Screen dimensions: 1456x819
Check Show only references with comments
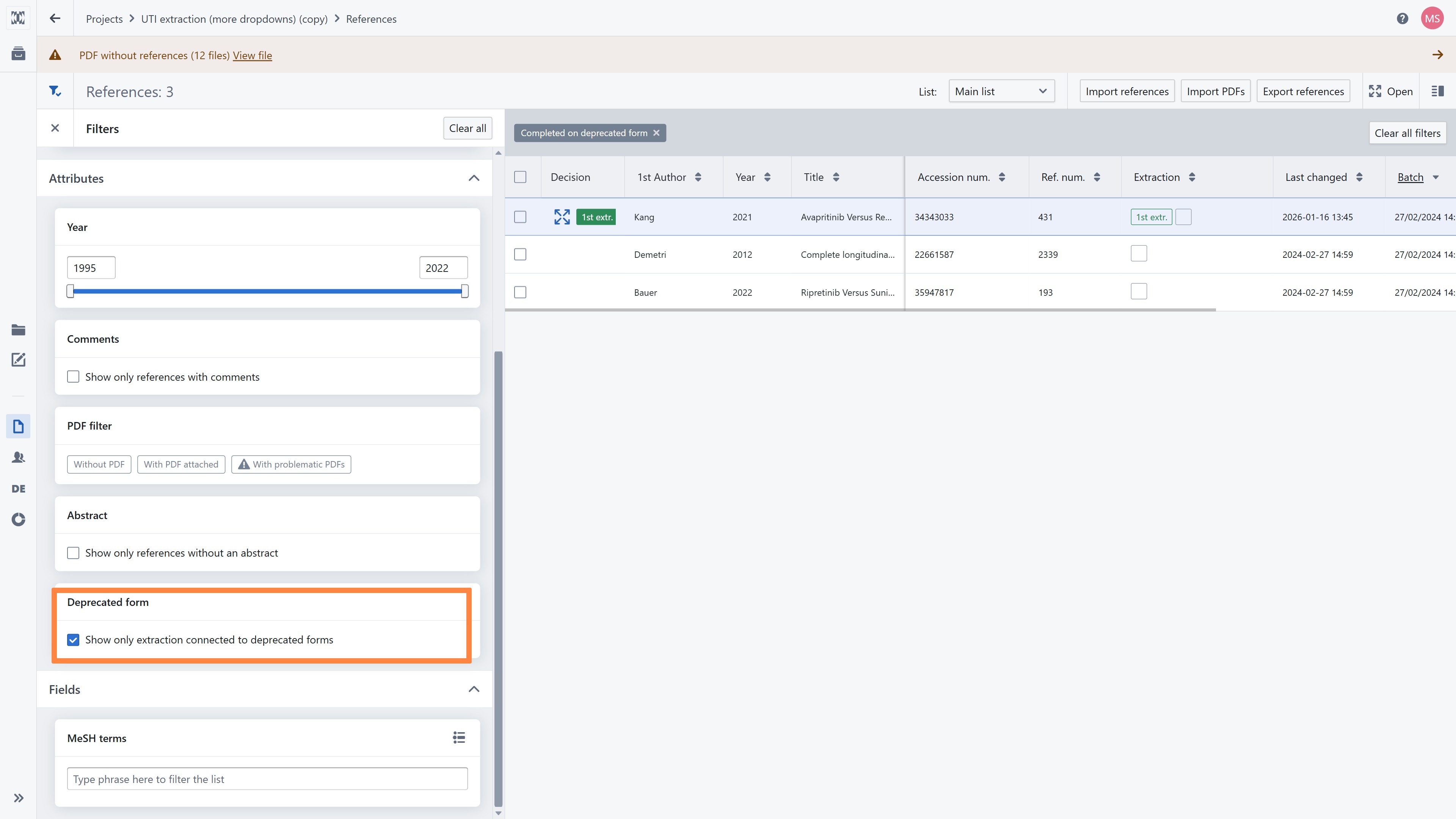pos(73,377)
